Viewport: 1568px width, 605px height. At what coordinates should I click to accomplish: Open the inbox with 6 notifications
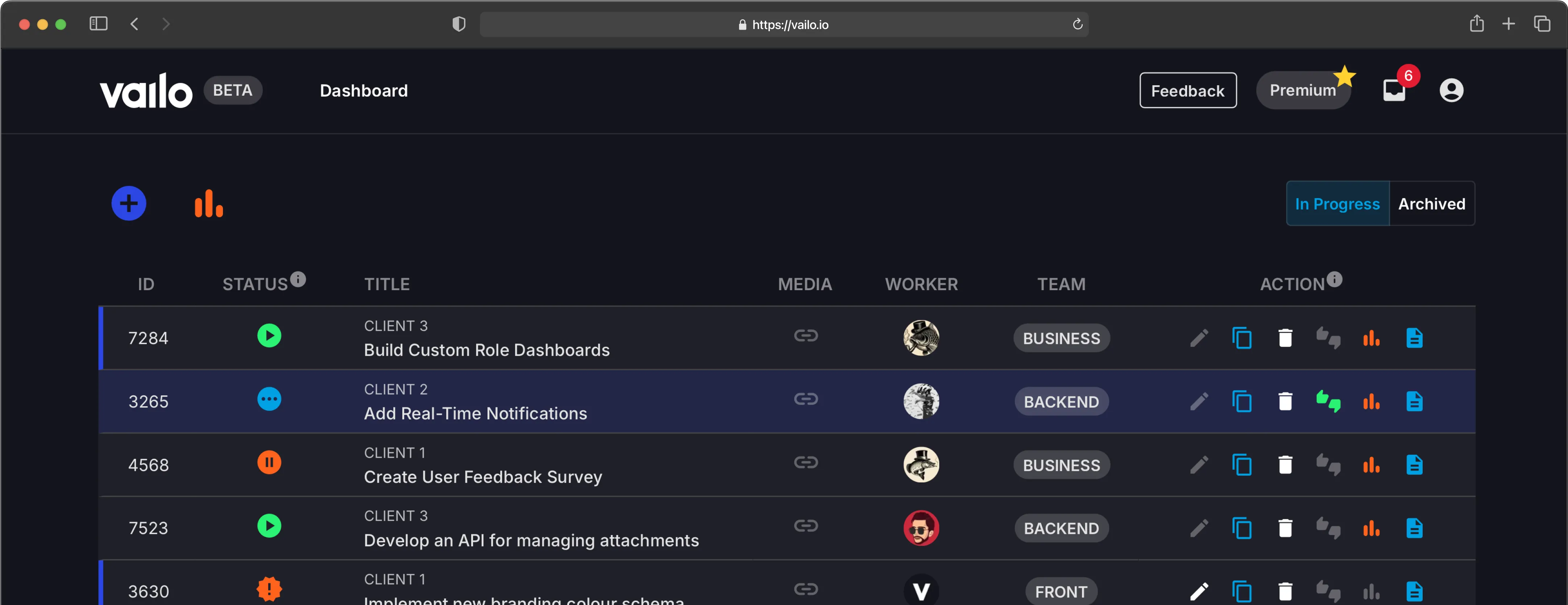[x=1394, y=90]
